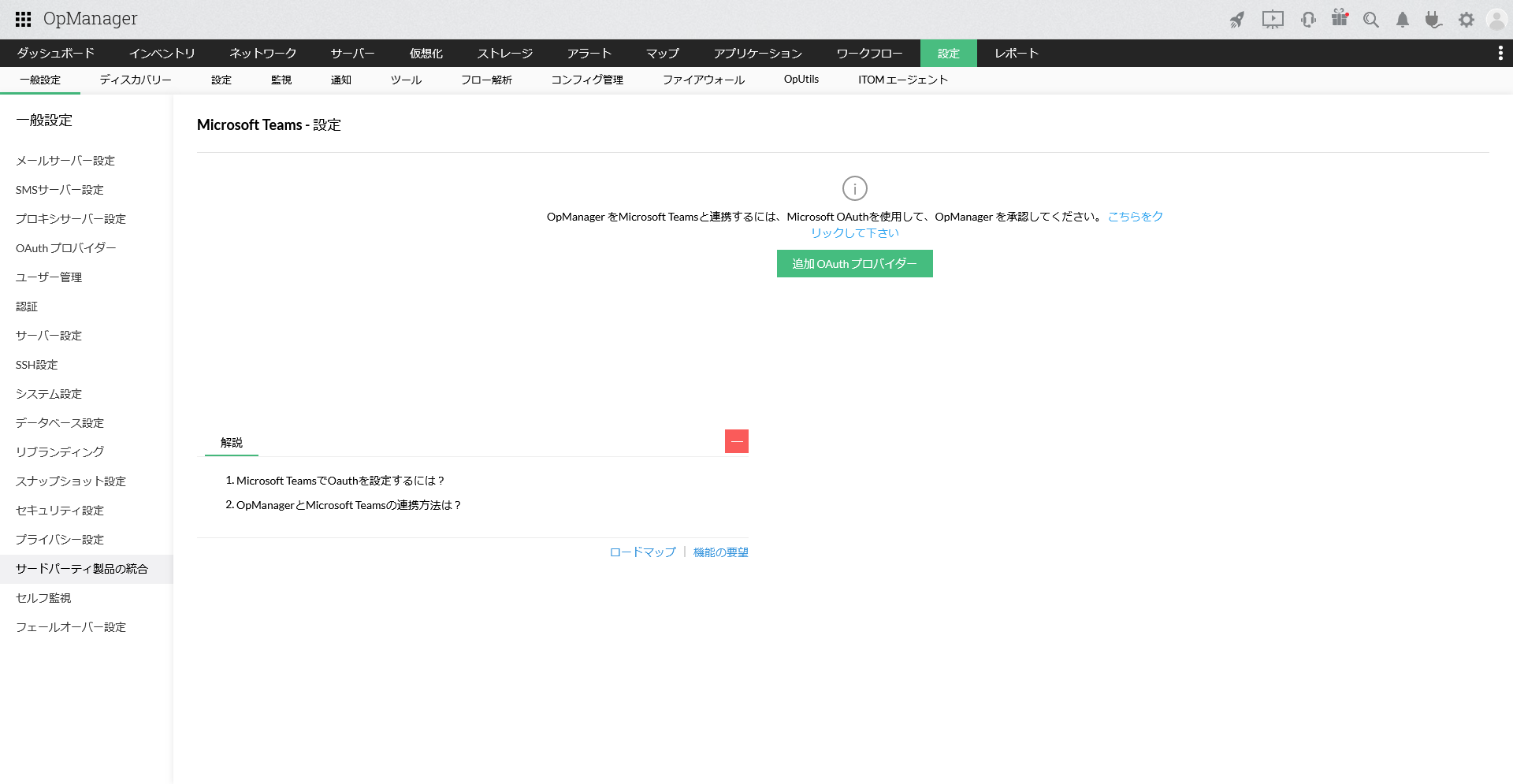Open the フロー解析 sub-tab
Viewport: 1513px width, 784px height.
[x=486, y=80]
